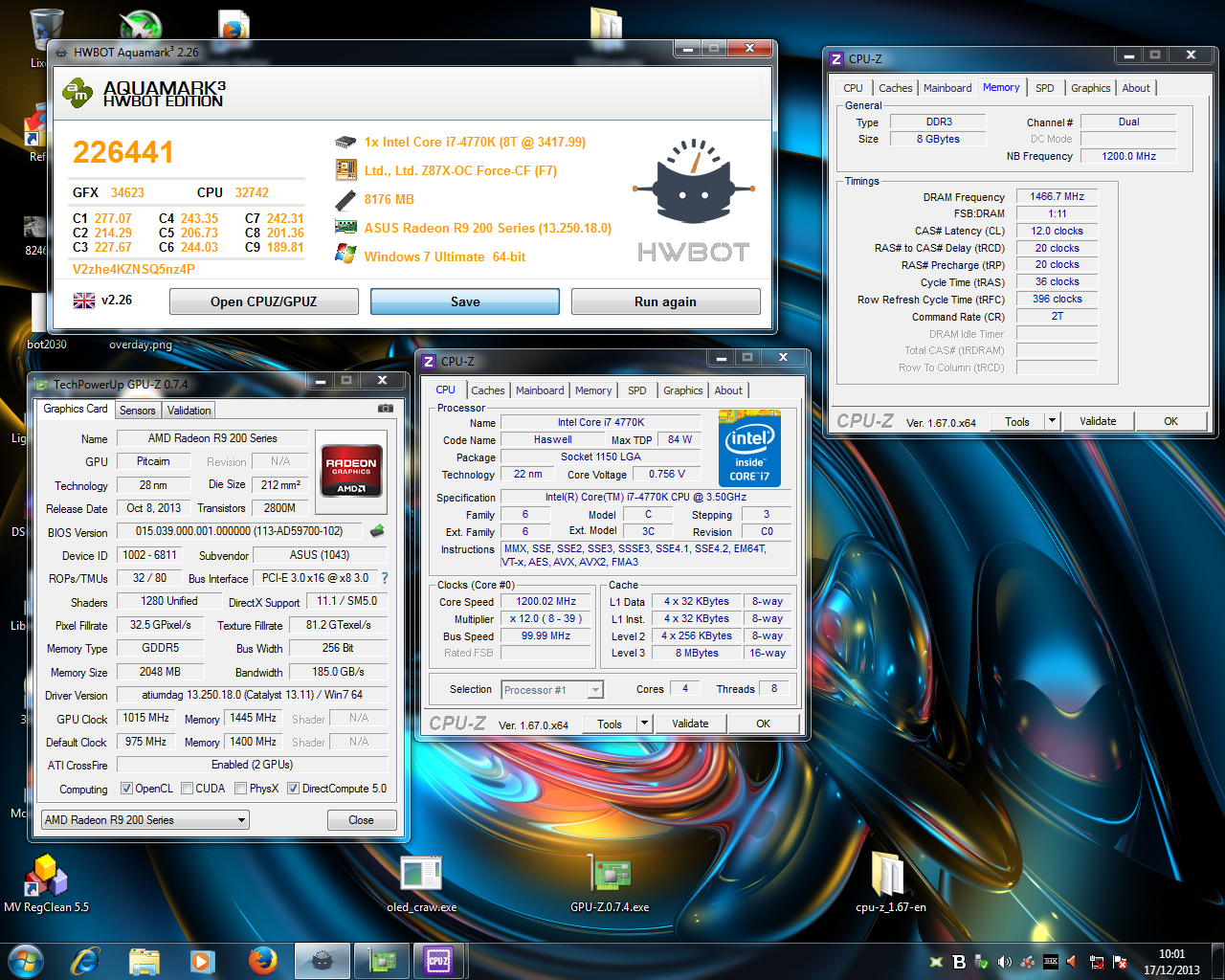
Task: Click the Tools button in CPU-Z Memory window
Action: tap(1017, 421)
